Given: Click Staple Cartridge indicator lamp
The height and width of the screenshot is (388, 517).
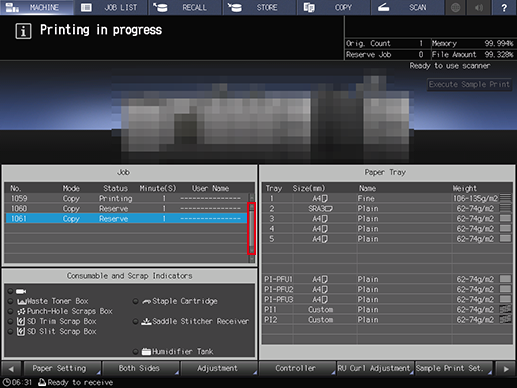Looking at the screenshot, I should tap(135, 301).
